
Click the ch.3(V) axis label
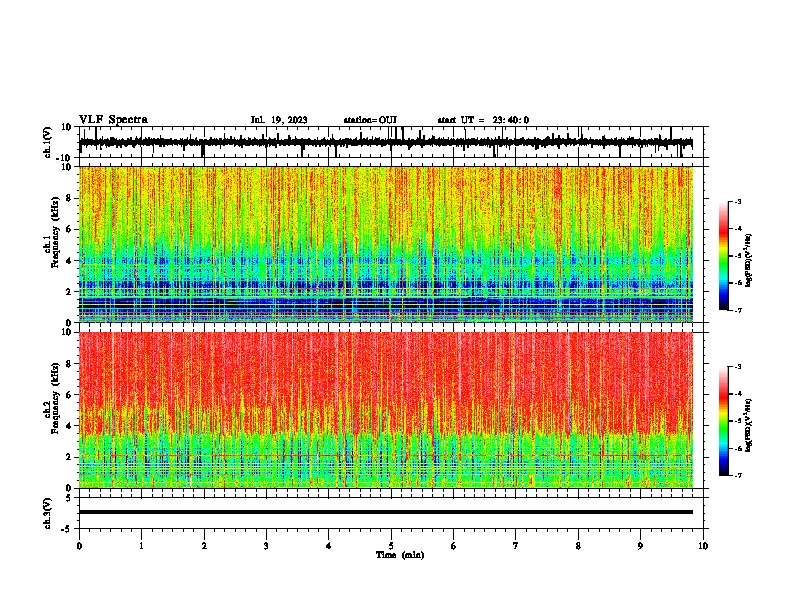click(x=48, y=513)
